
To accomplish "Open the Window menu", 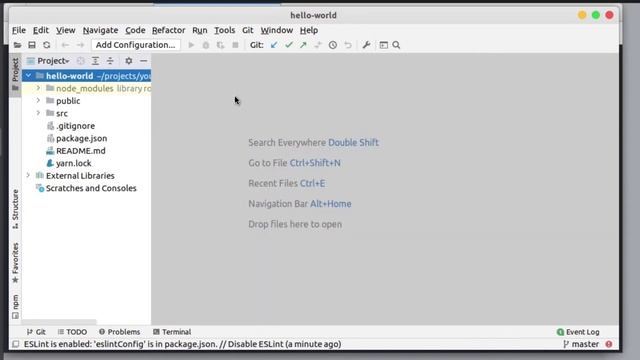I will (277, 30).
